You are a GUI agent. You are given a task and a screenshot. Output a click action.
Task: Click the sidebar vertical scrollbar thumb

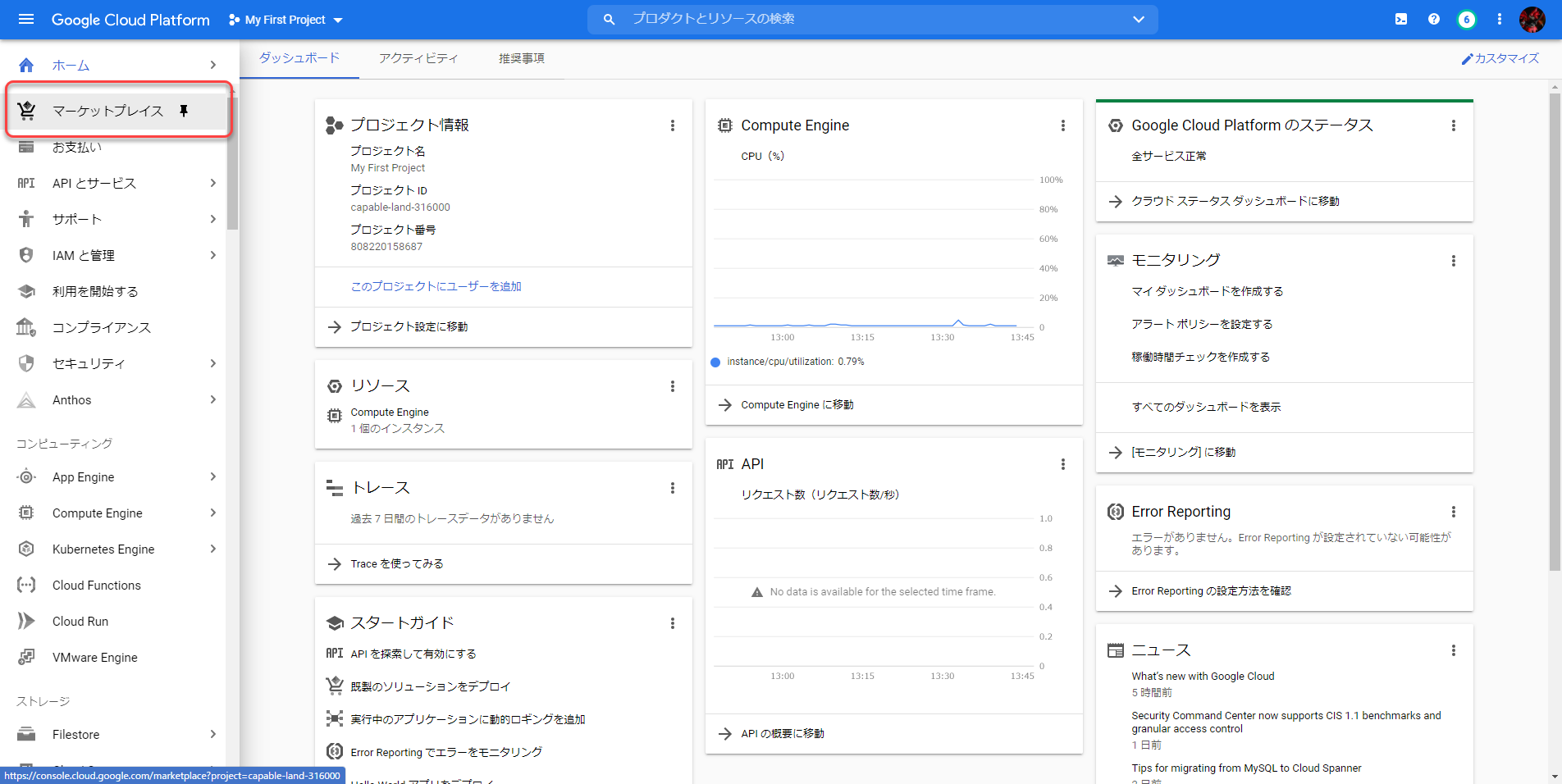(233, 164)
